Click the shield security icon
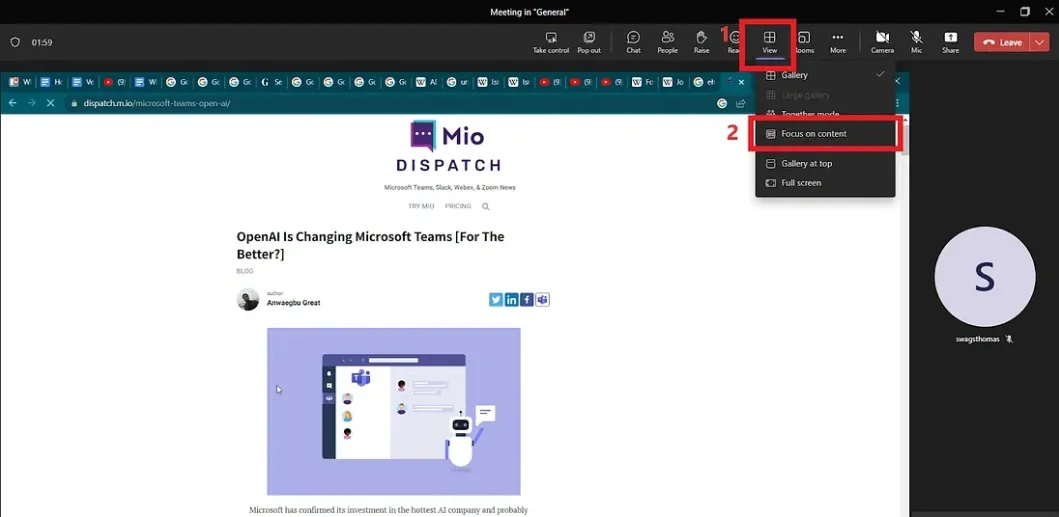This screenshot has width=1059, height=517. pyautogui.click(x=15, y=43)
